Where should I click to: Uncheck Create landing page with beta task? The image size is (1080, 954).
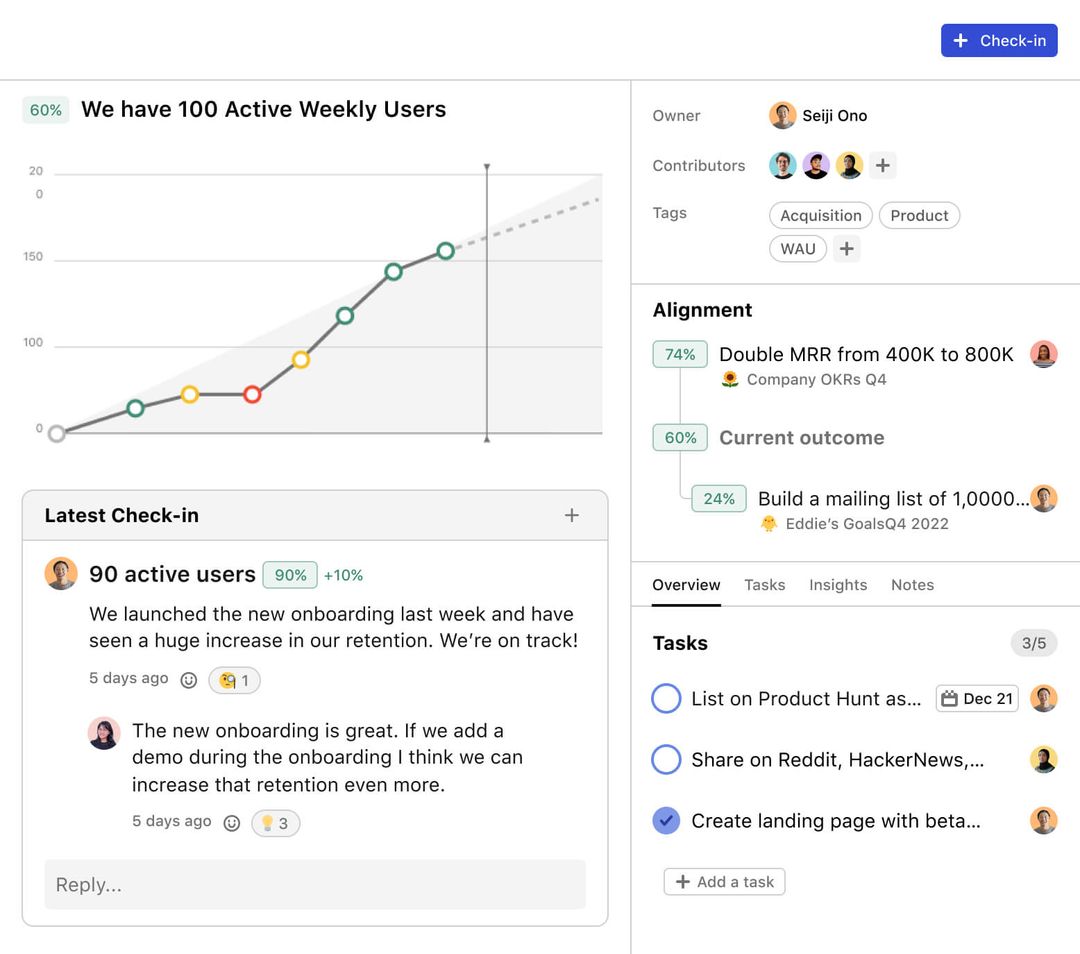(666, 821)
